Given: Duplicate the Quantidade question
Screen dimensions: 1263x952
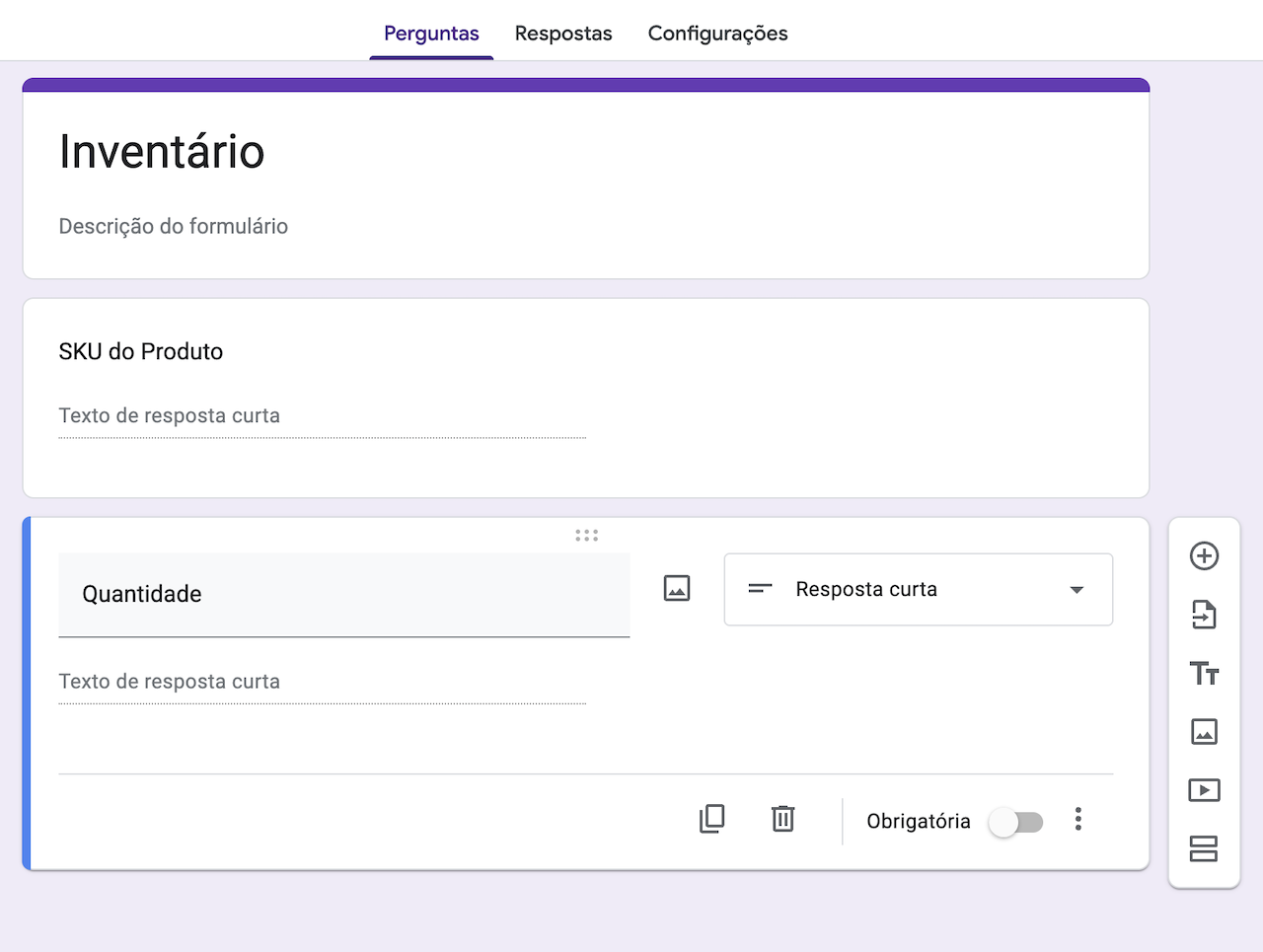Looking at the screenshot, I should [711, 819].
